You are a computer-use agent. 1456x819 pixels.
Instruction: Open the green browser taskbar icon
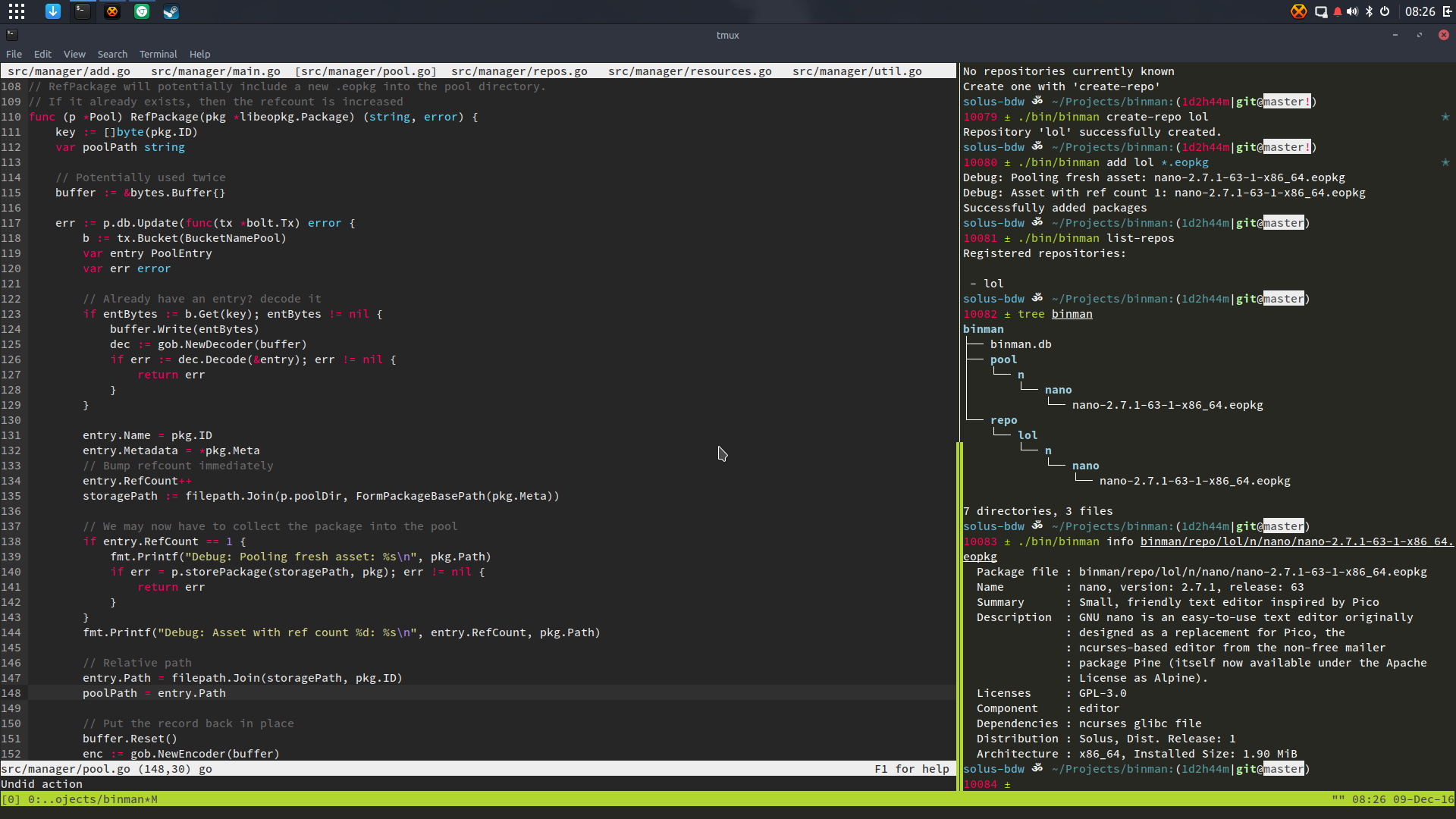pos(142,11)
